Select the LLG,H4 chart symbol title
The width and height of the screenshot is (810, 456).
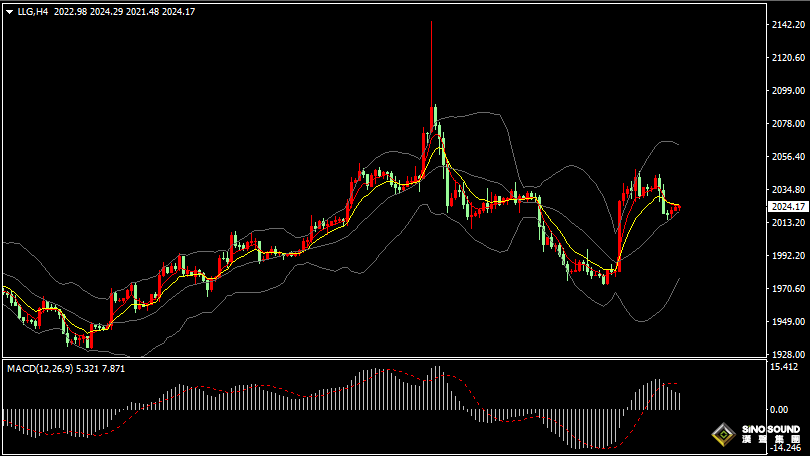click(x=33, y=11)
